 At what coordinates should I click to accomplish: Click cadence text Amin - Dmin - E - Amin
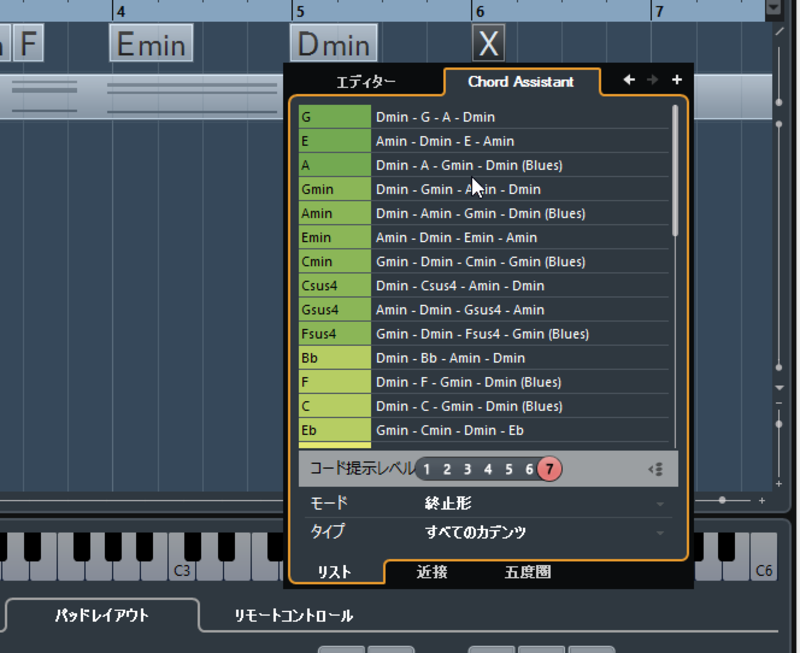(445, 141)
